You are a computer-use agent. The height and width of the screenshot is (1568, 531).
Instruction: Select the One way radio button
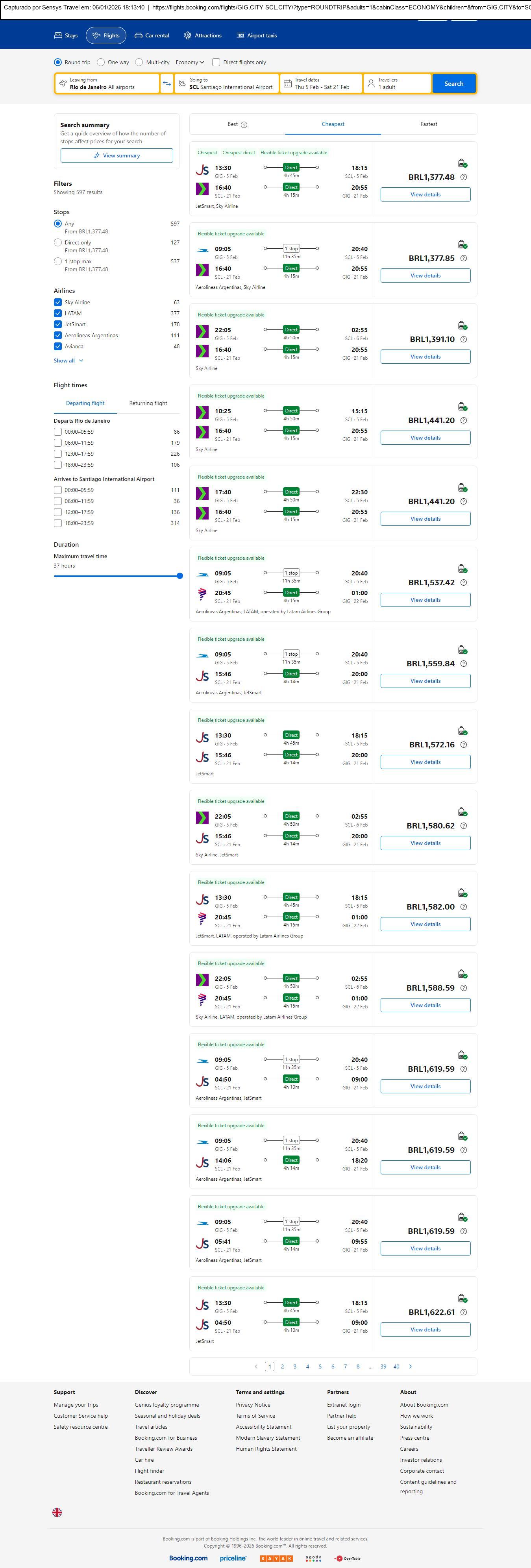[x=101, y=62]
